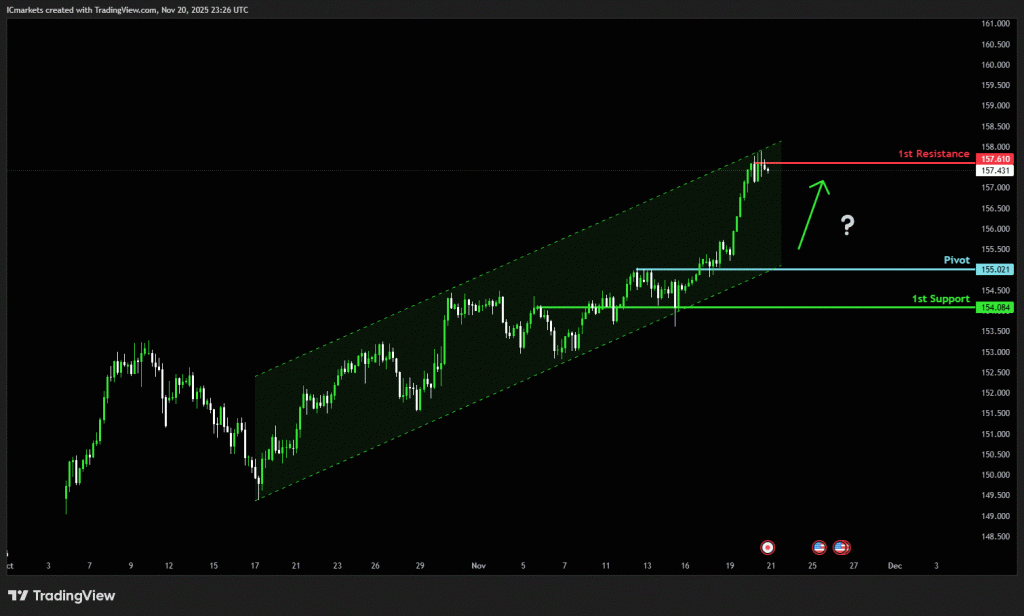This screenshot has height=616, width=1024.
Task: Select the green 154.084 support price tag
Action: point(997,307)
